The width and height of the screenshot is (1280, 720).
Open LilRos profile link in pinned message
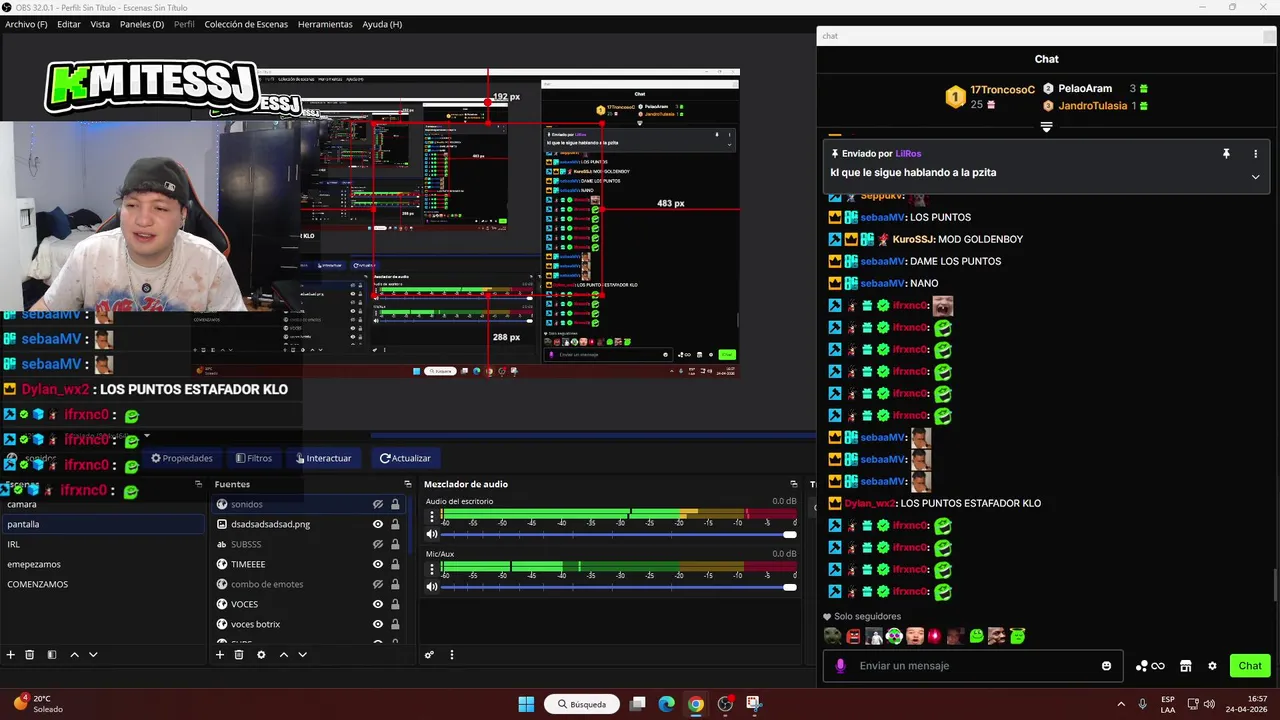pos(908,154)
